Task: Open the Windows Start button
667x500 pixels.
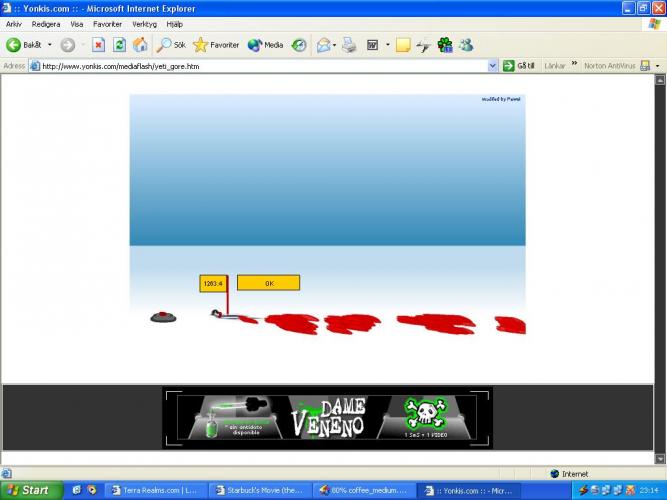Action: tap(28, 490)
